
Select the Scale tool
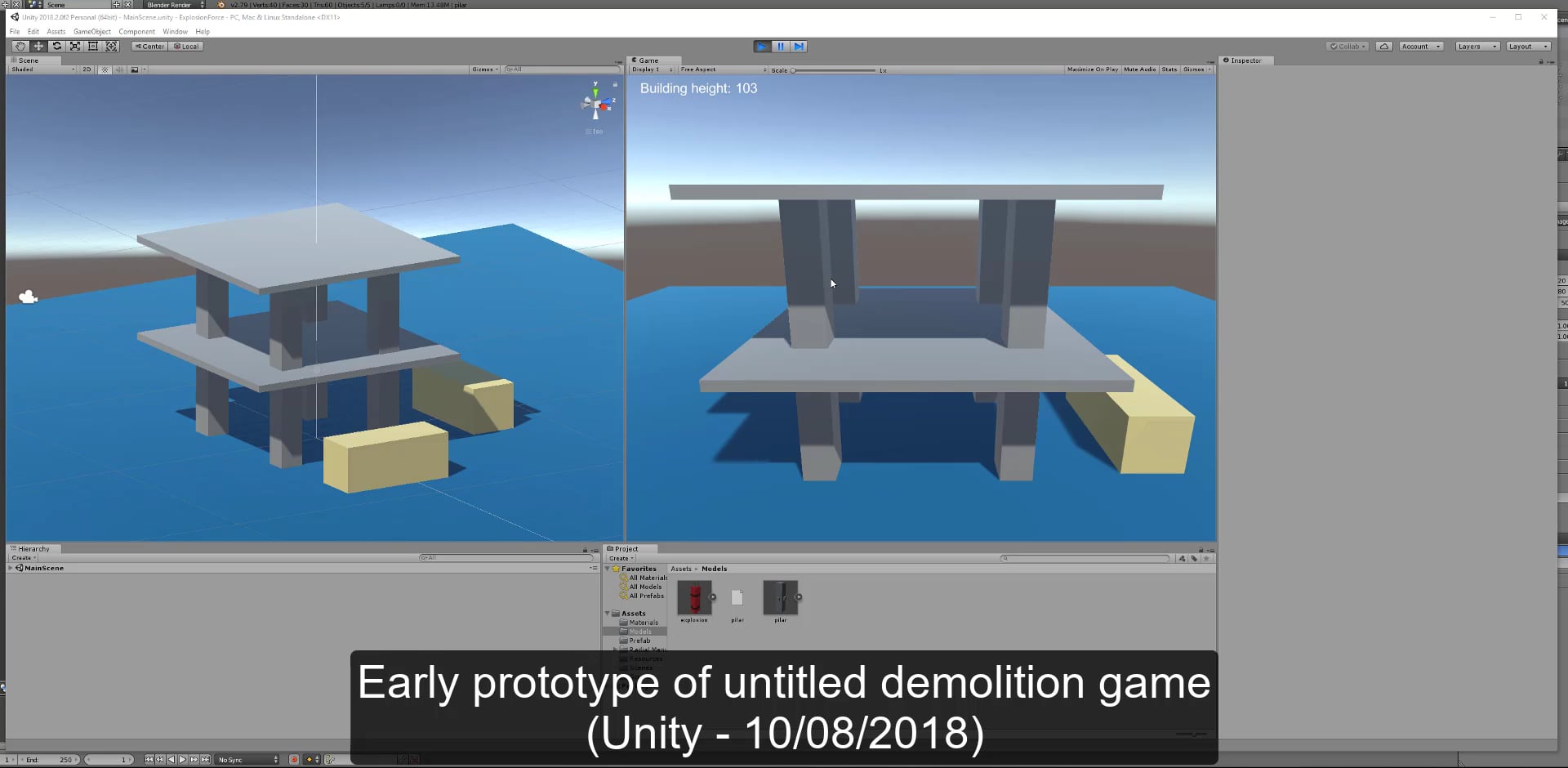point(75,47)
